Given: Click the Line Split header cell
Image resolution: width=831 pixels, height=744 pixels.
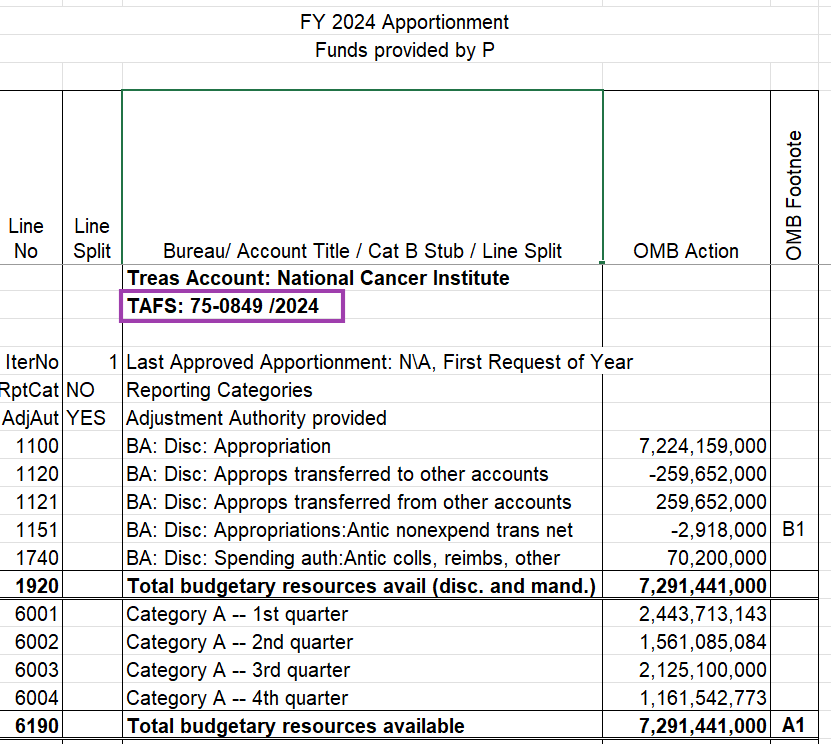Looking at the screenshot, I should pos(91,238).
